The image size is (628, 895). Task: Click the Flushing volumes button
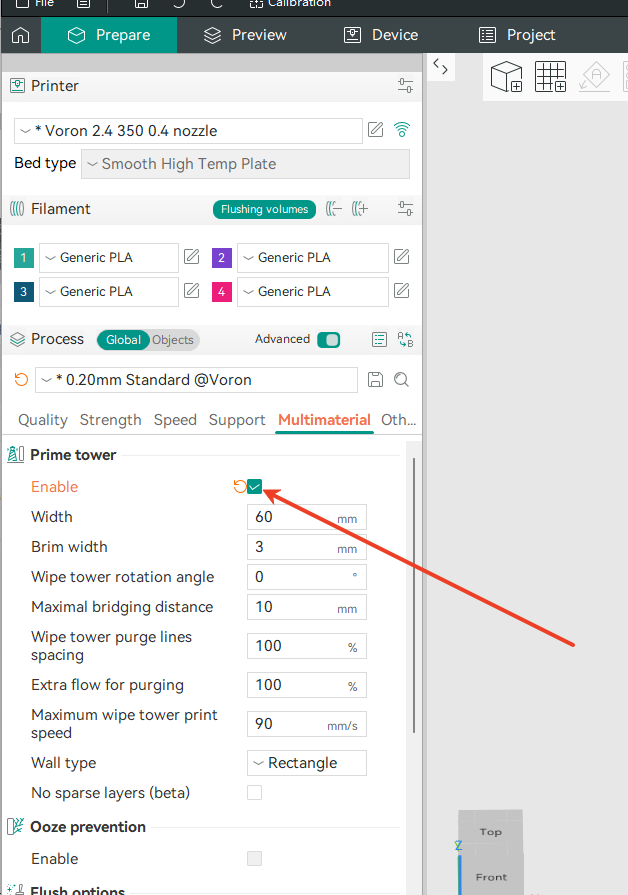pos(264,209)
